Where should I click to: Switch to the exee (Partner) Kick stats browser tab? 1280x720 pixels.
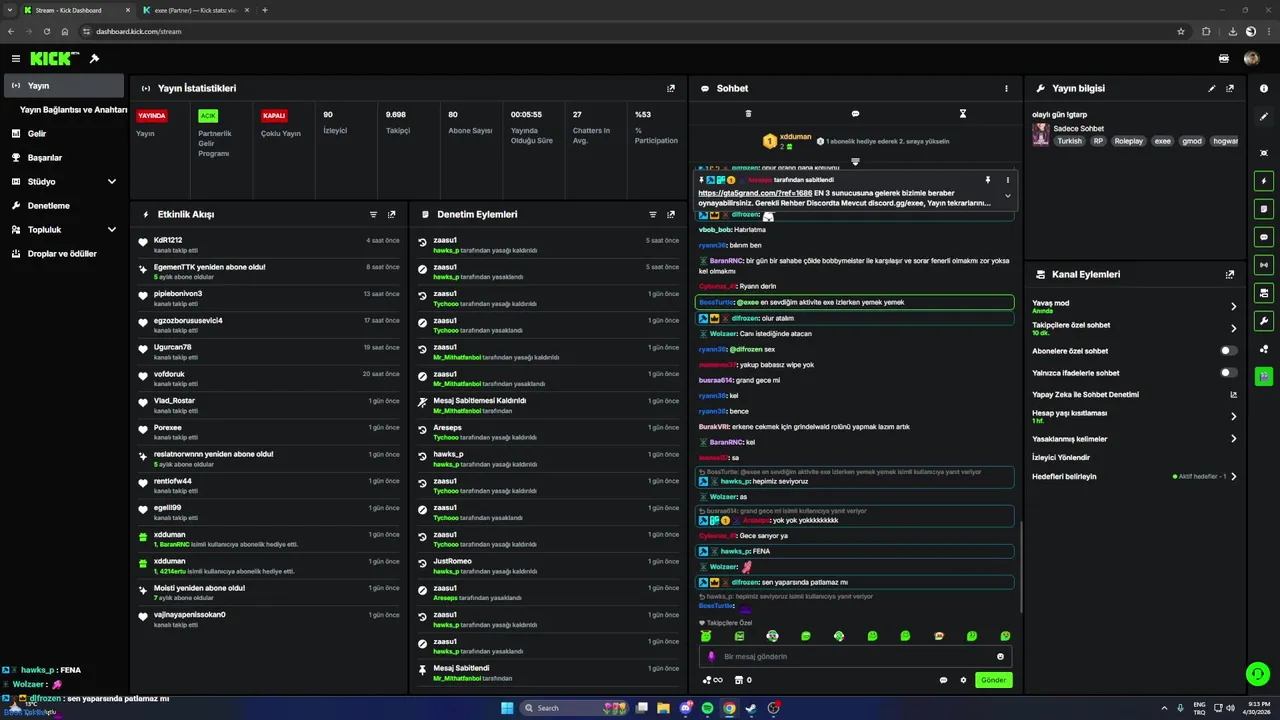(195, 10)
